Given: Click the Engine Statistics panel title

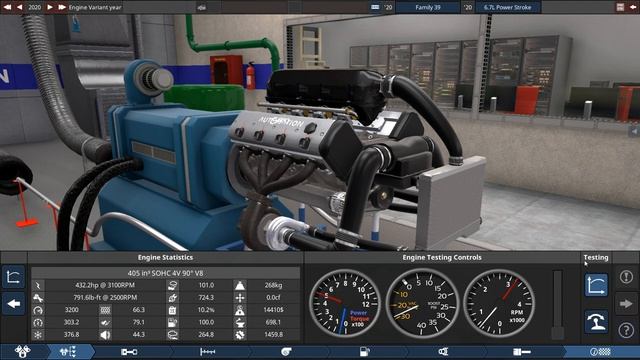Looking at the screenshot, I should click(x=165, y=258).
